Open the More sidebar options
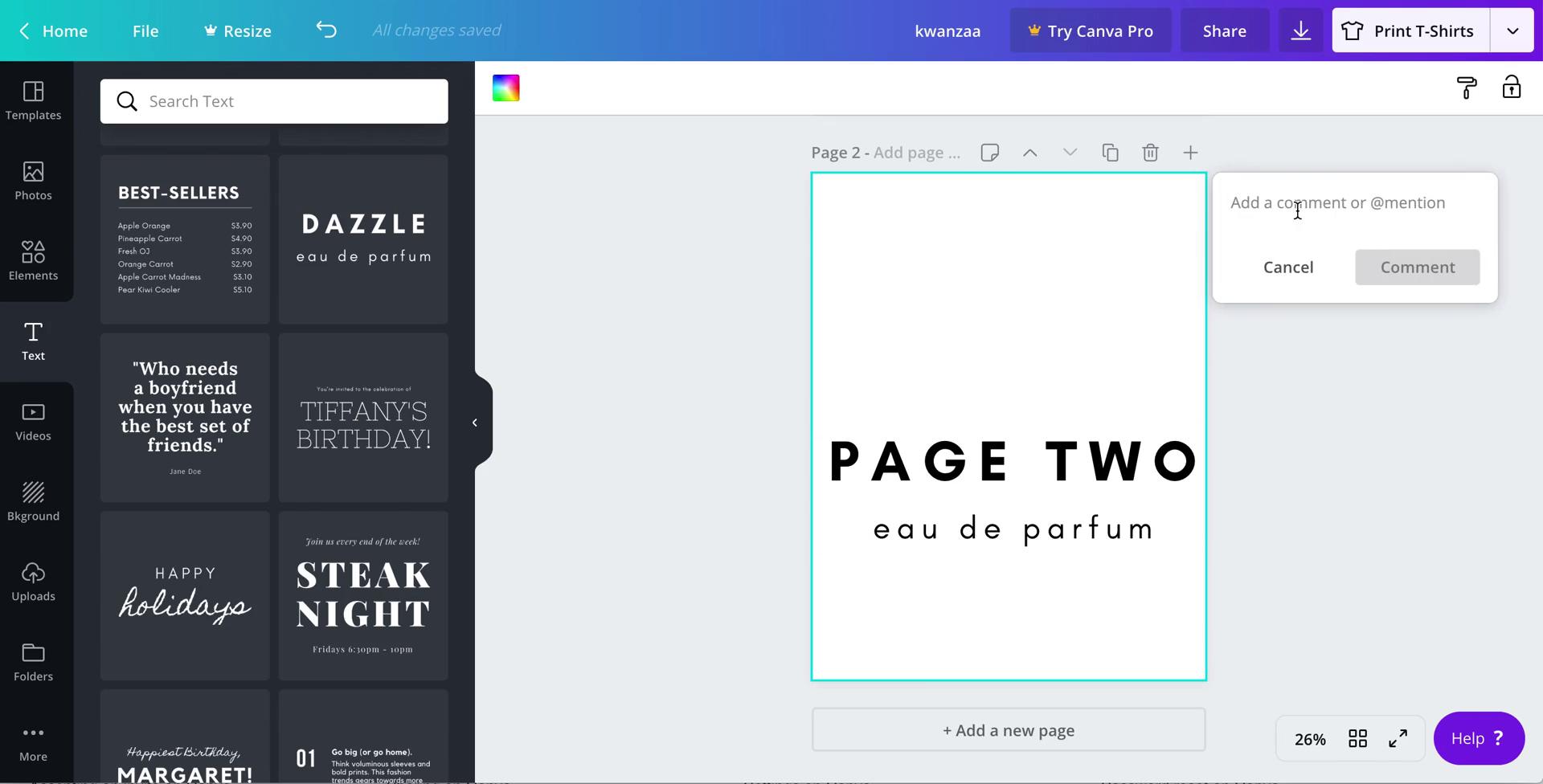 (33, 744)
